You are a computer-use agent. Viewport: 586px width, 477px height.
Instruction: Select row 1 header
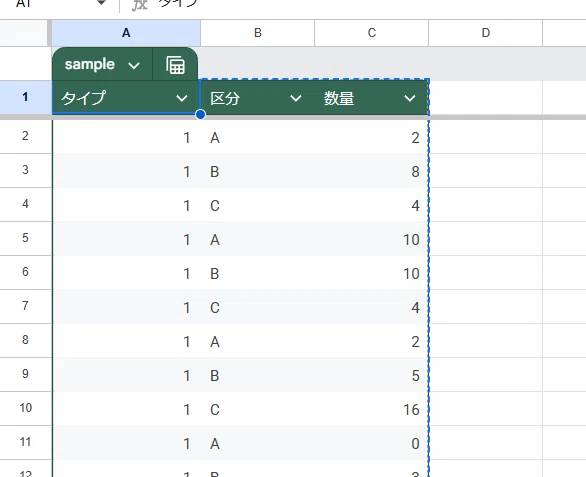point(25,97)
